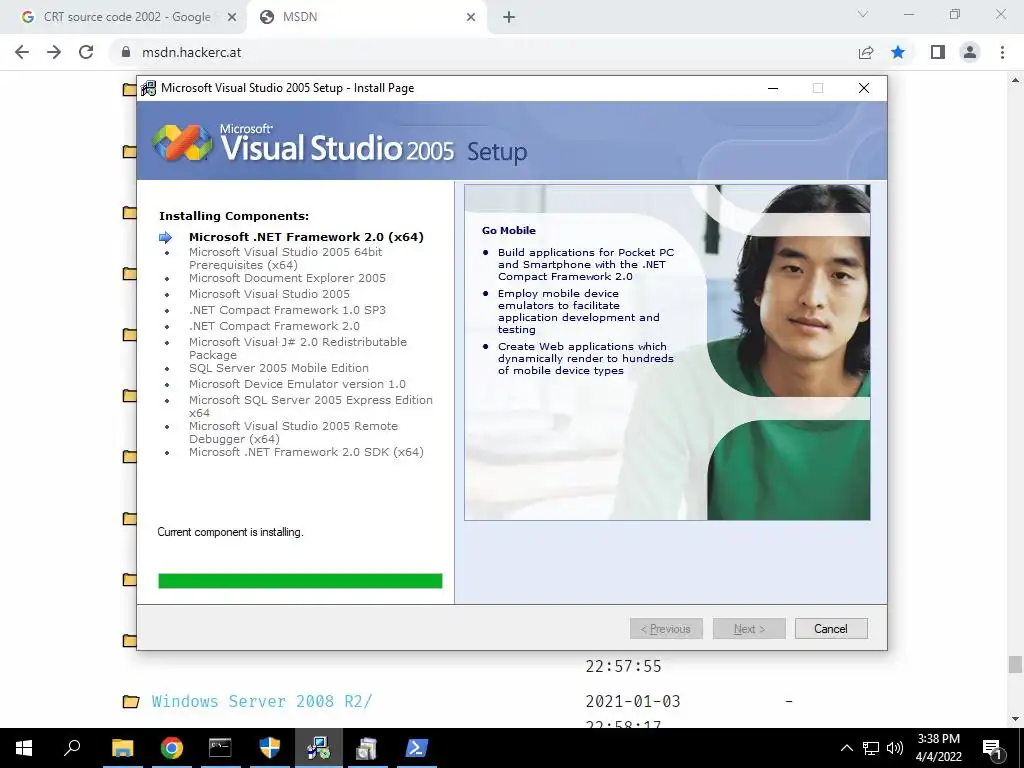
Task: Open Command Prompt in taskbar
Action: pos(220,748)
